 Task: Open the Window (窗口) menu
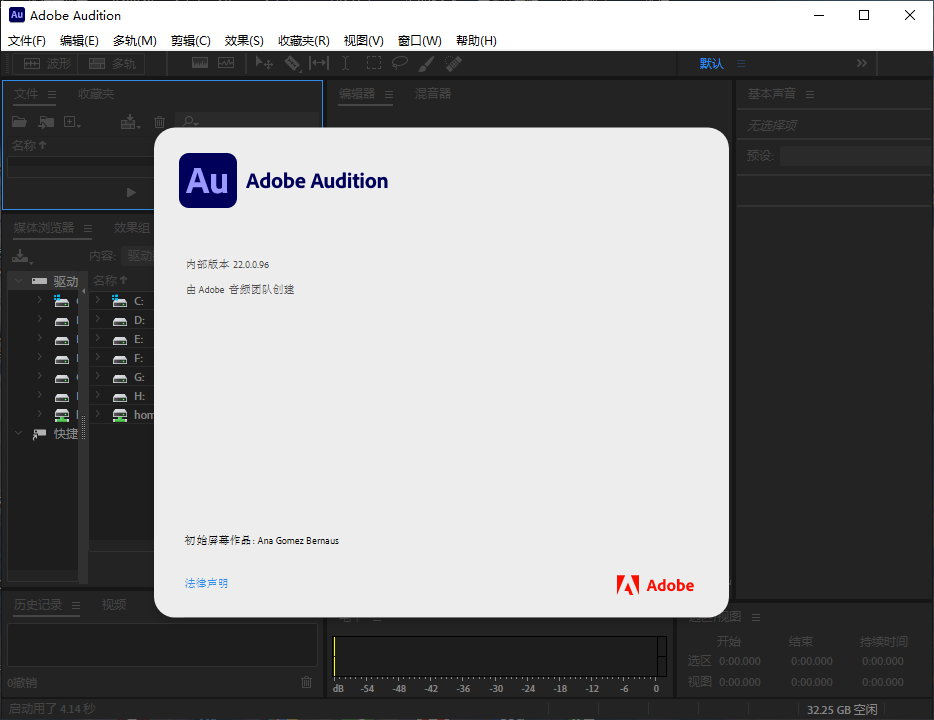point(420,40)
